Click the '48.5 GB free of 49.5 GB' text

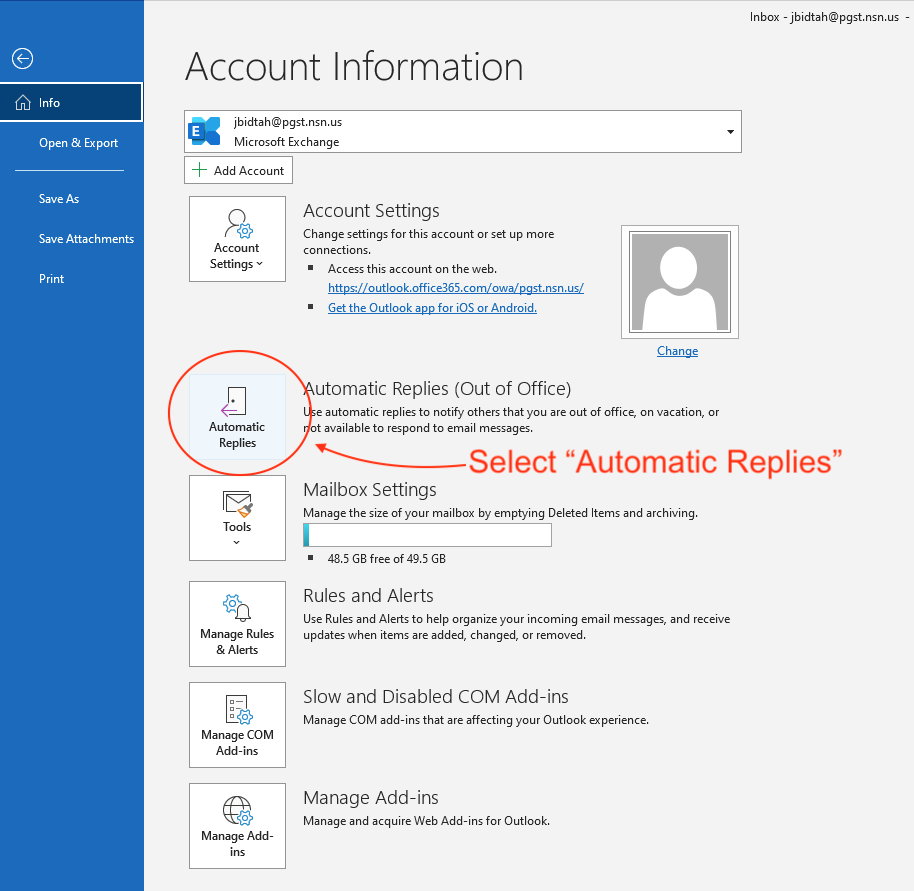click(386, 559)
